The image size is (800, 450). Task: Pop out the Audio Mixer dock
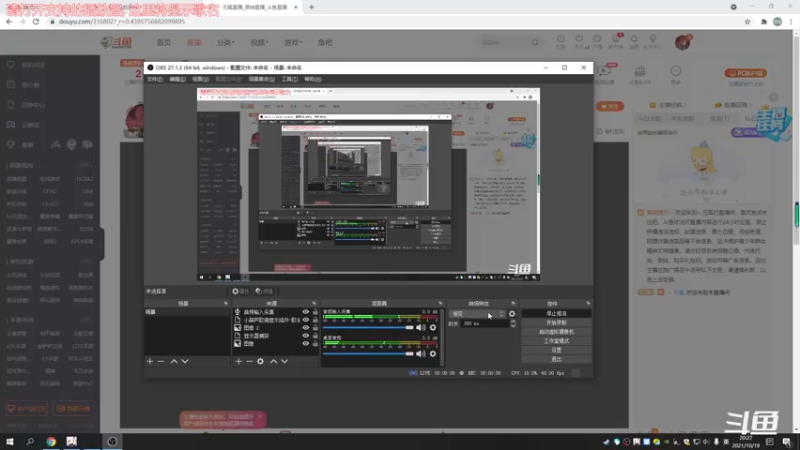pyautogui.click(x=440, y=304)
